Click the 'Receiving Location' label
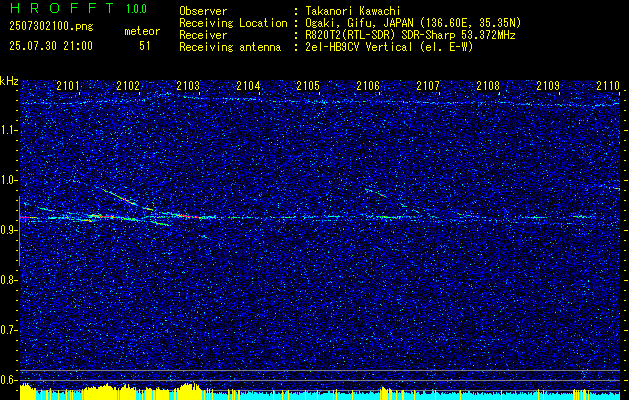Image resolution: width=629 pixels, height=400 pixels. point(233,24)
